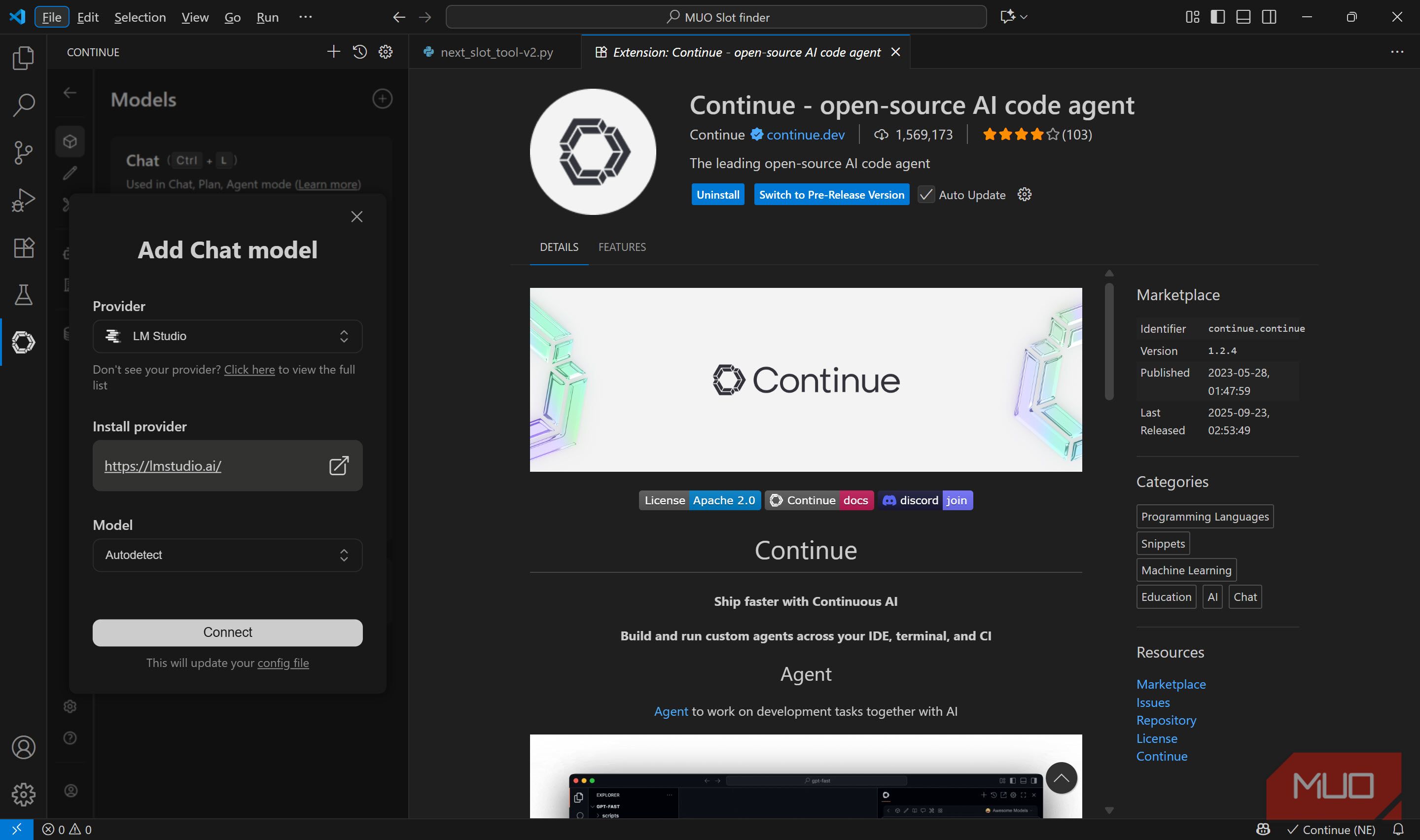Click the star rating for the extension
The height and width of the screenshot is (840, 1420).
(1021, 135)
